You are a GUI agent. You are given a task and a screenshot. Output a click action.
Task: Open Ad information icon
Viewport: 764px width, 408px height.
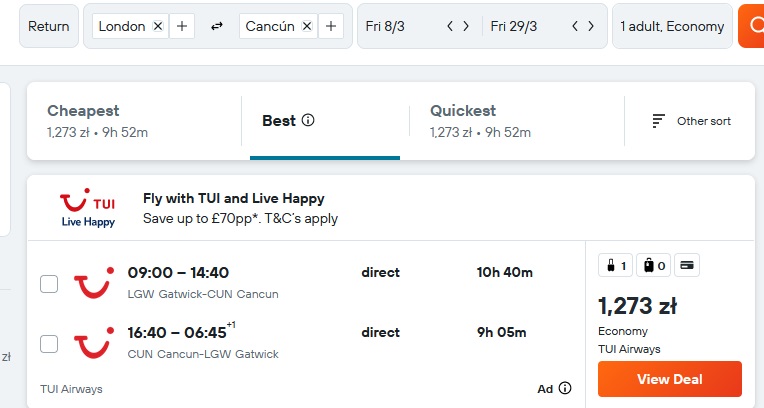coord(565,388)
